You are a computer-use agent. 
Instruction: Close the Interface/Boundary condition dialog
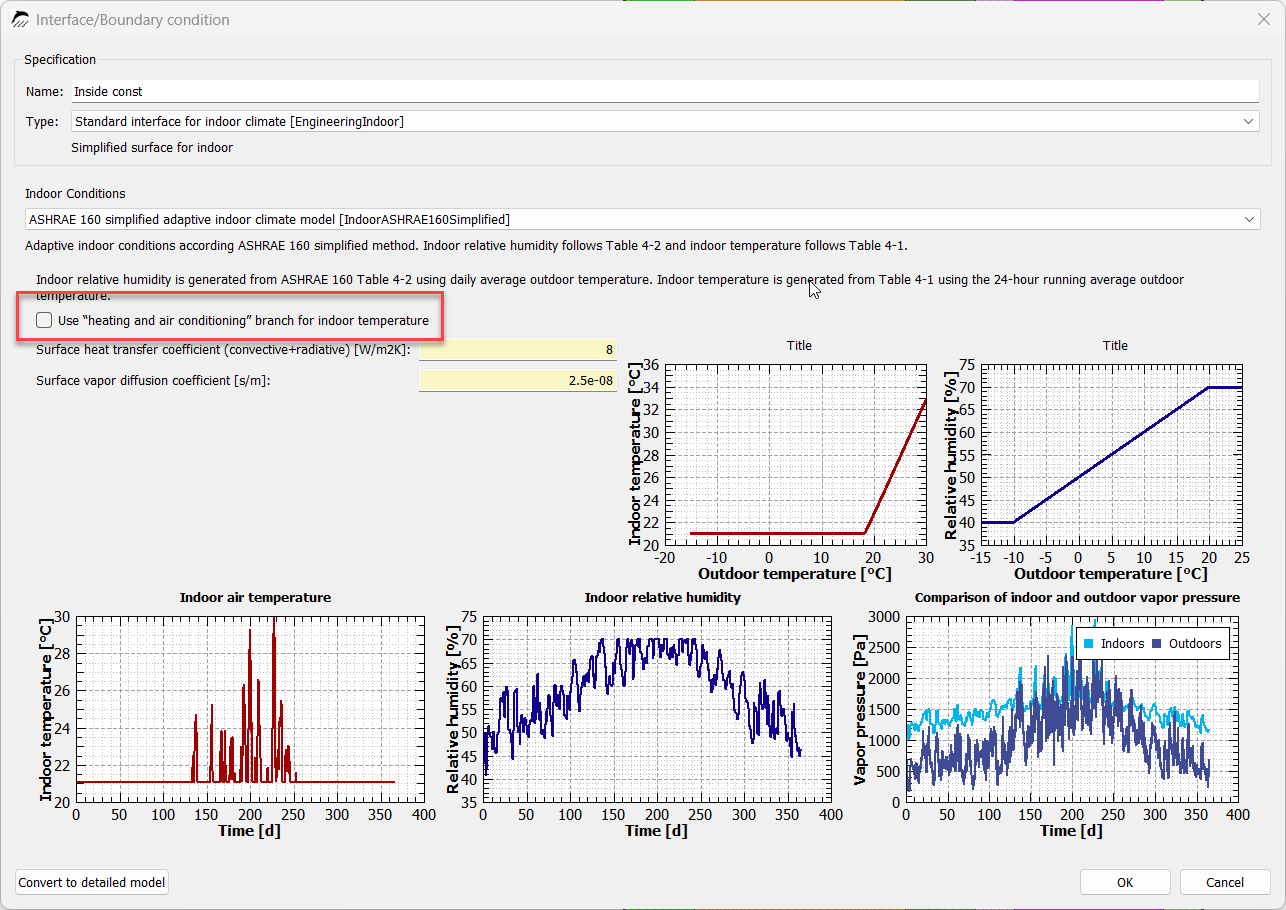coord(1263,19)
